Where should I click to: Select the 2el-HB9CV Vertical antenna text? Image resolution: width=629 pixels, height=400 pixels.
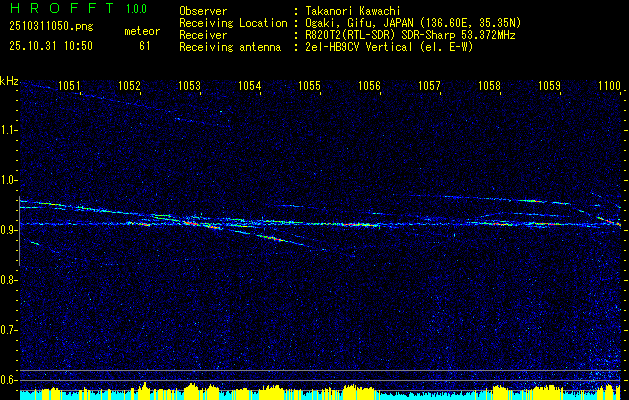pyautogui.click(x=389, y=47)
